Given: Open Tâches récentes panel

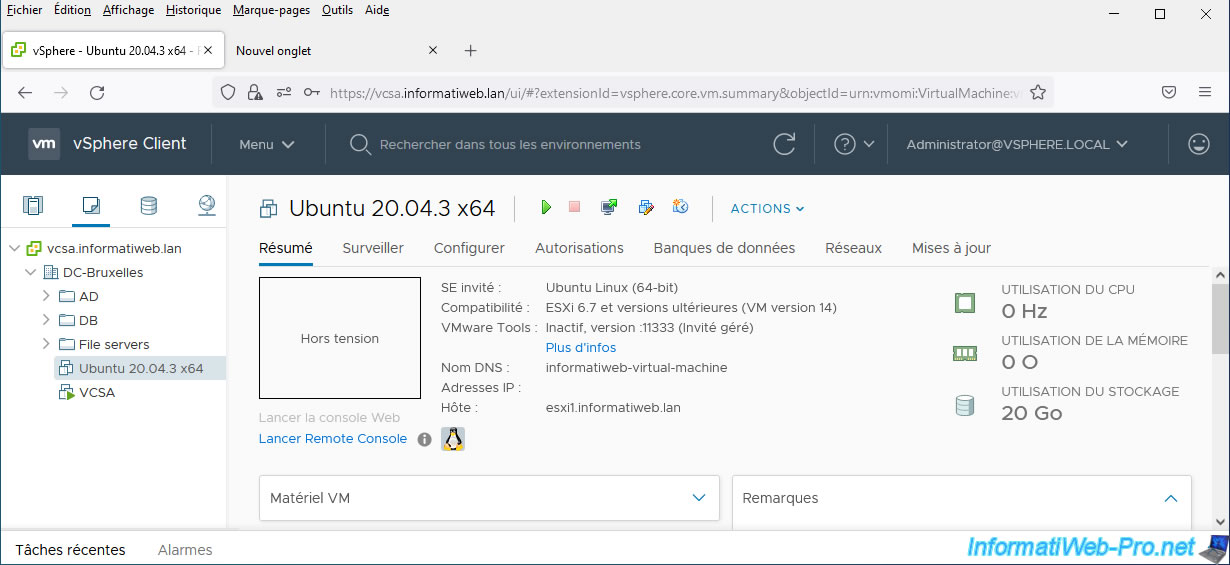Looking at the screenshot, I should coord(70,549).
